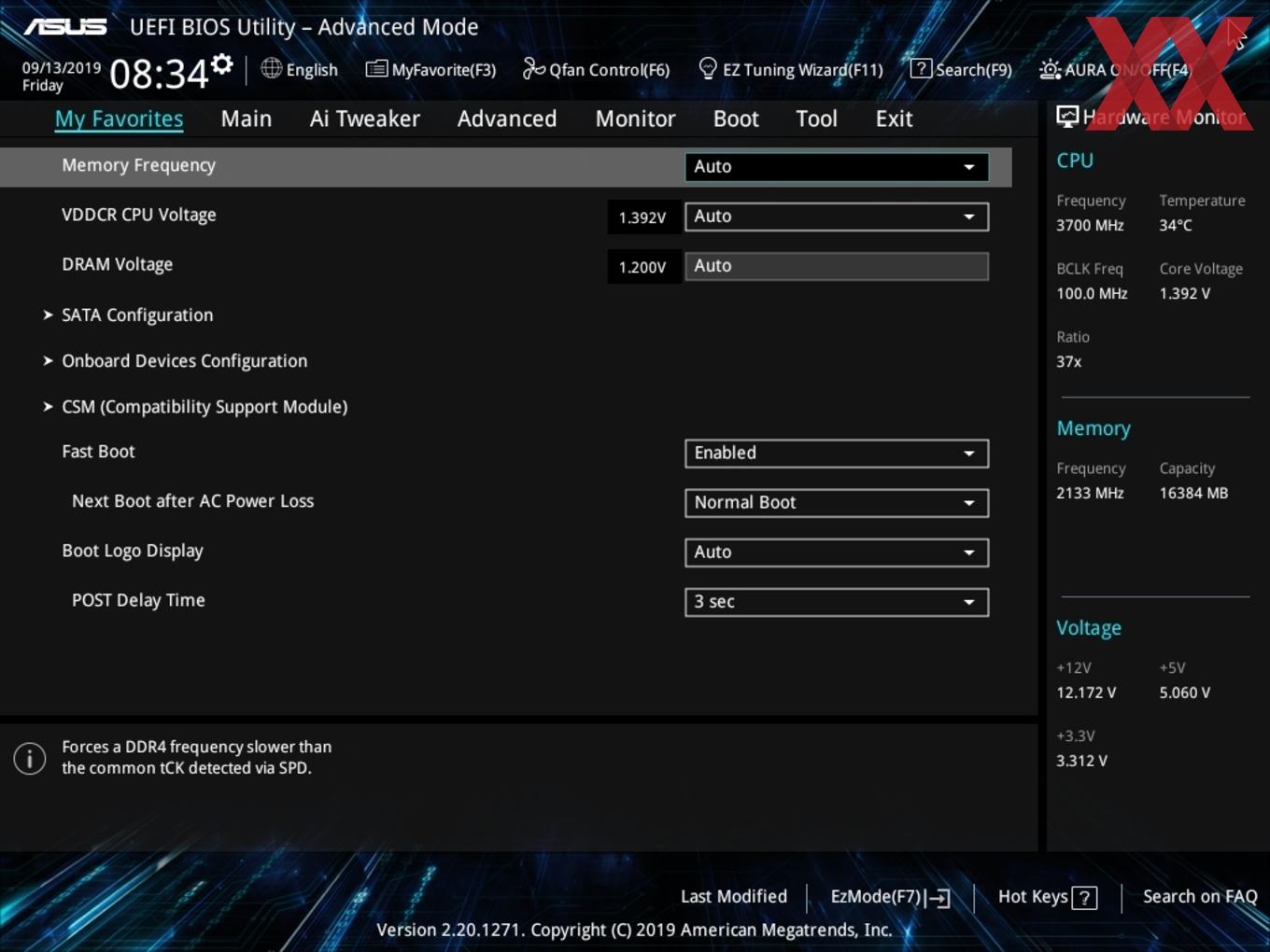Image resolution: width=1270 pixels, height=952 pixels.
Task: Click the 1.392 V Core Voltage value
Action: [1184, 294]
